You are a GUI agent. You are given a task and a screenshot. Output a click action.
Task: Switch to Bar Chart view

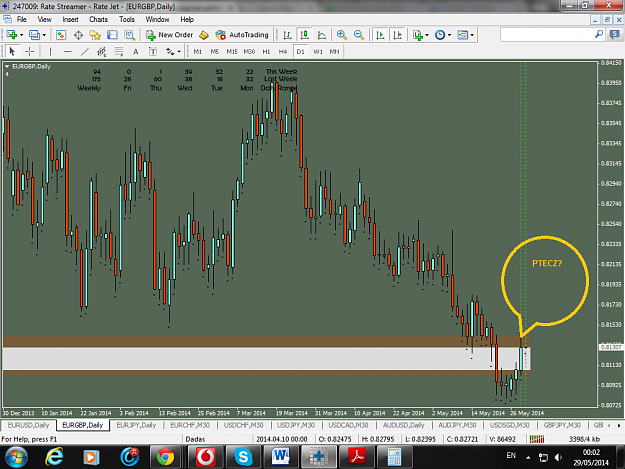[287, 35]
